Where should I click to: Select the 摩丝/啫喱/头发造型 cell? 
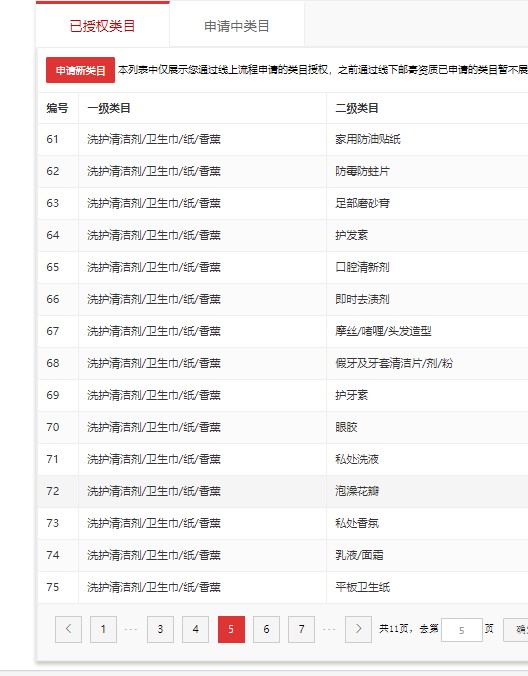383,331
